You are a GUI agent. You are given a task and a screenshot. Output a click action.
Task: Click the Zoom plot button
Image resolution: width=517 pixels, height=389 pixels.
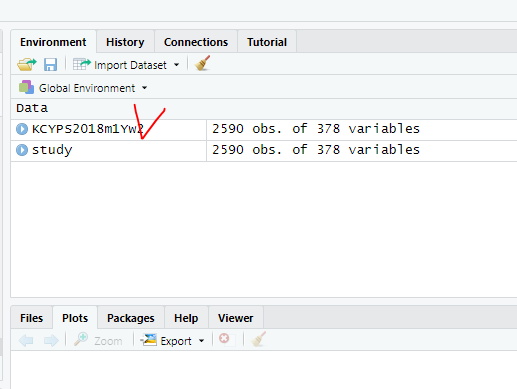(98, 340)
